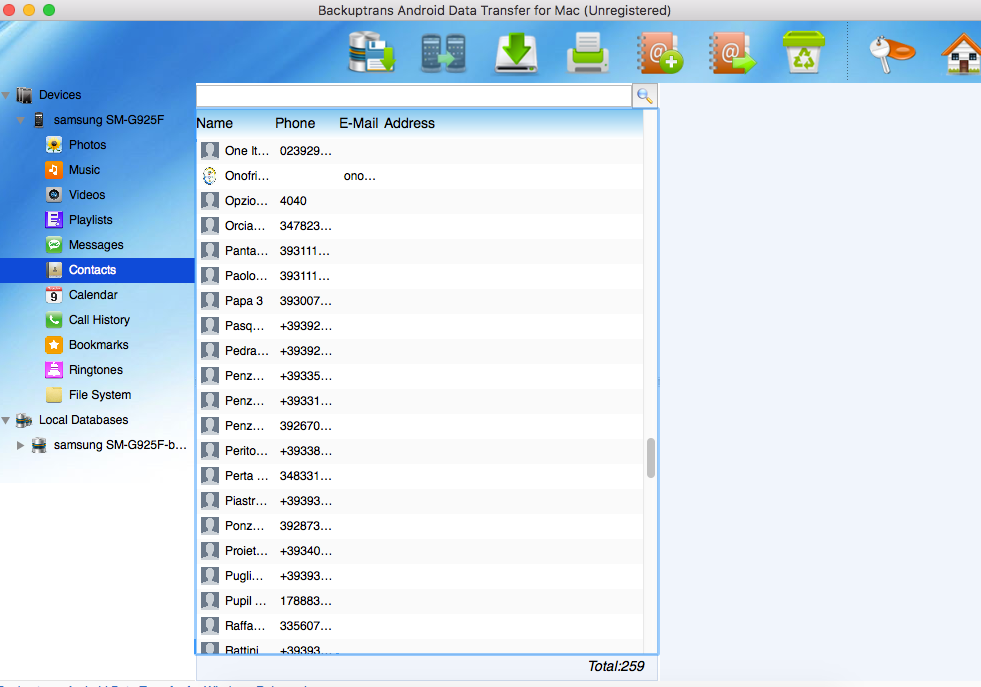
Task: Click the backup database toolbar icon
Action: [x=372, y=53]
